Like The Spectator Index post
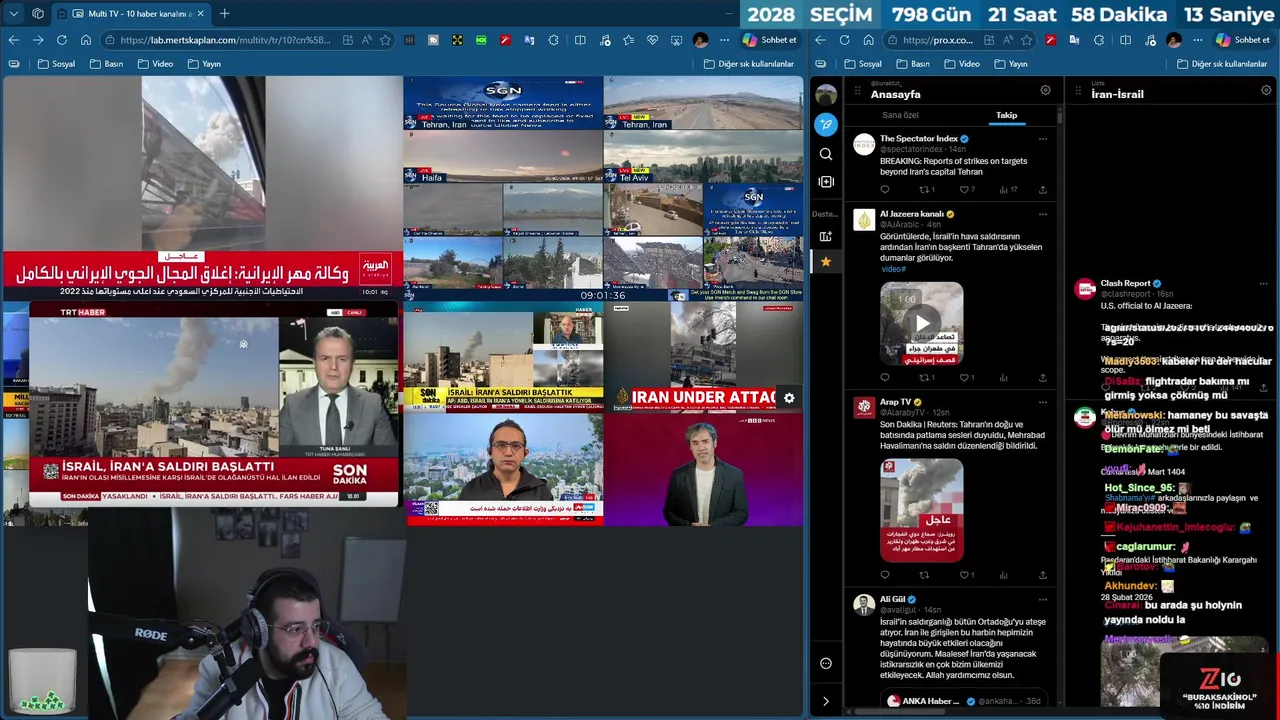Viewport: 1280px width, 720px height. 964,189
